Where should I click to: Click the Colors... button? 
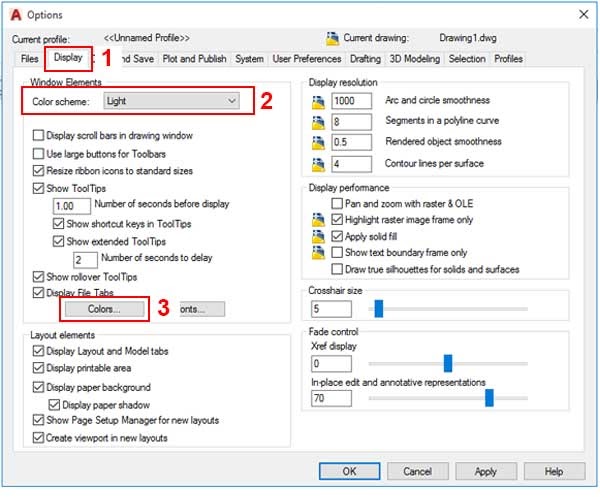(x=104, y=309)
